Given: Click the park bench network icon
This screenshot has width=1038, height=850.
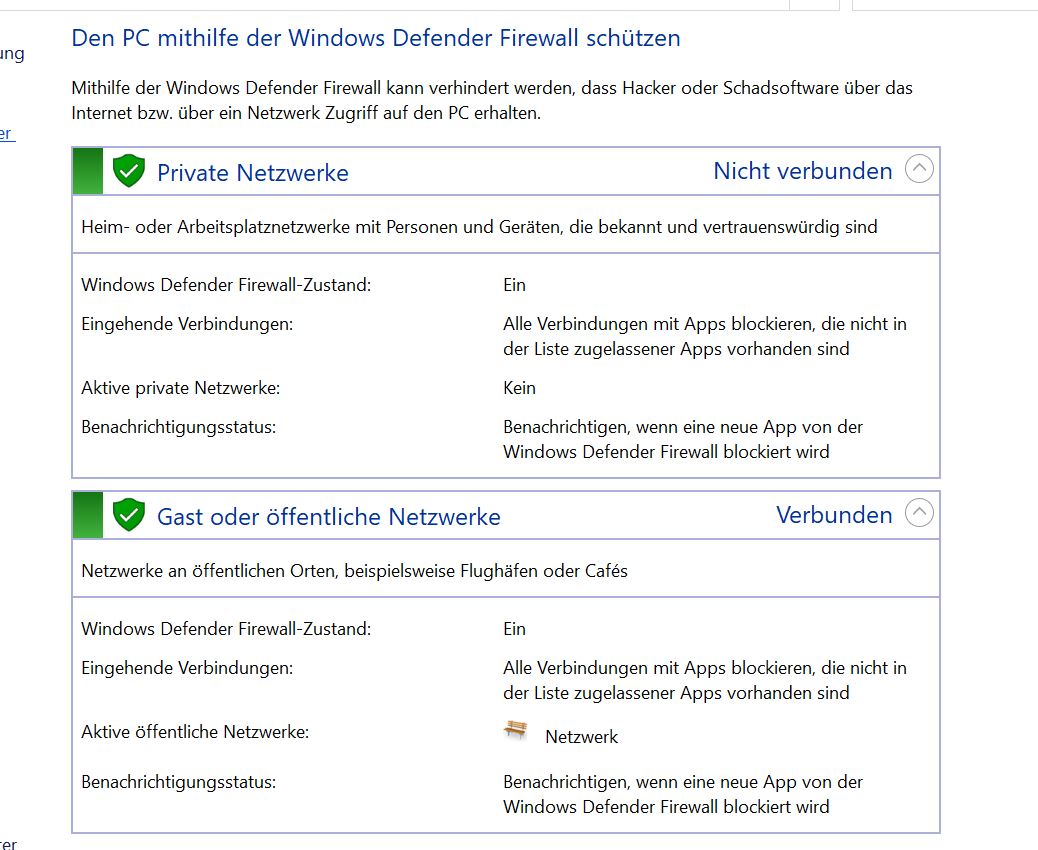Looking at the screenshot, I should coord(516,730).
